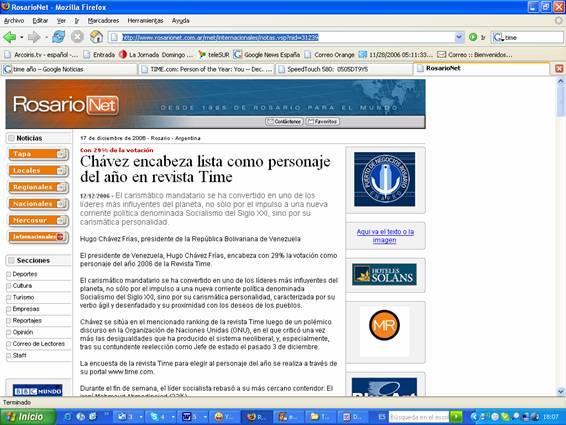Close the current tab with the red X
Image resolution: width=566 pixels, height=425 pixels.
pyautogui.click(x=559, y=69)
